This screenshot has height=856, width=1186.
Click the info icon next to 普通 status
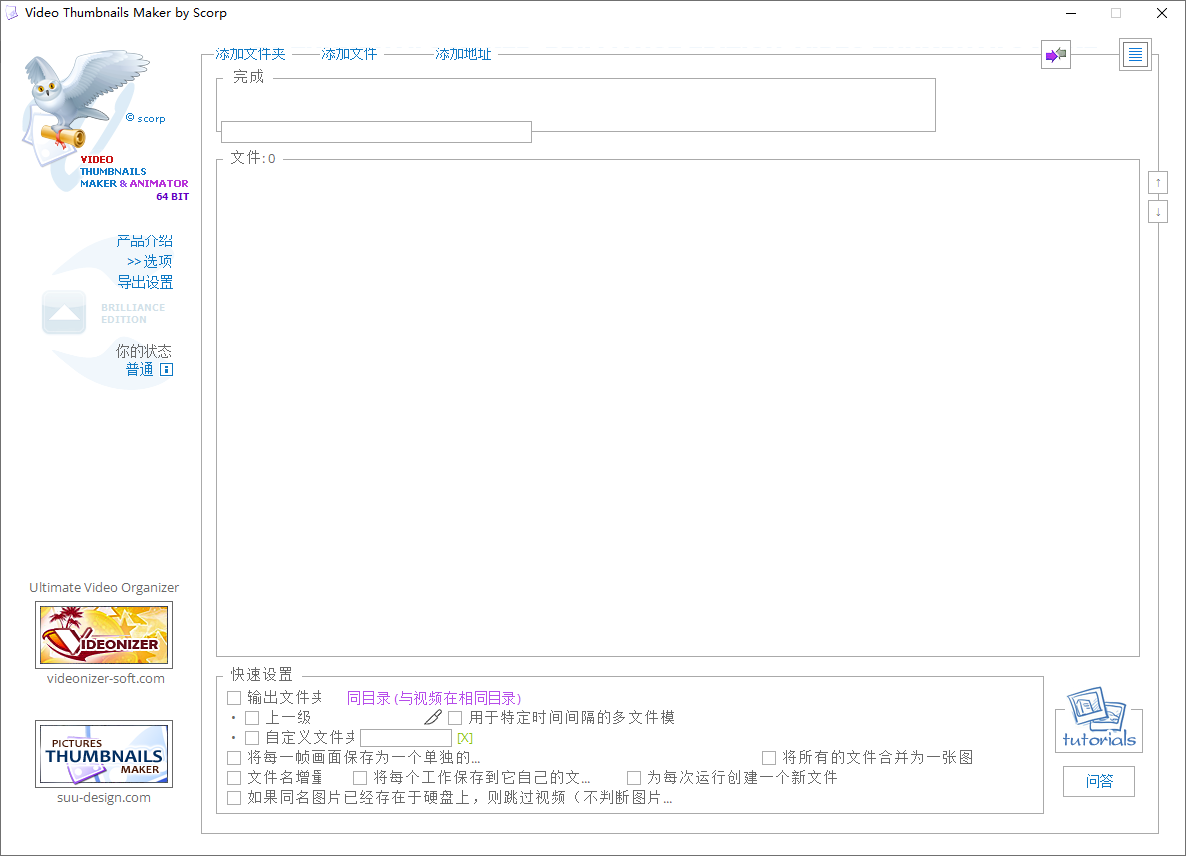pyautogui.click(x=166, y=369)
